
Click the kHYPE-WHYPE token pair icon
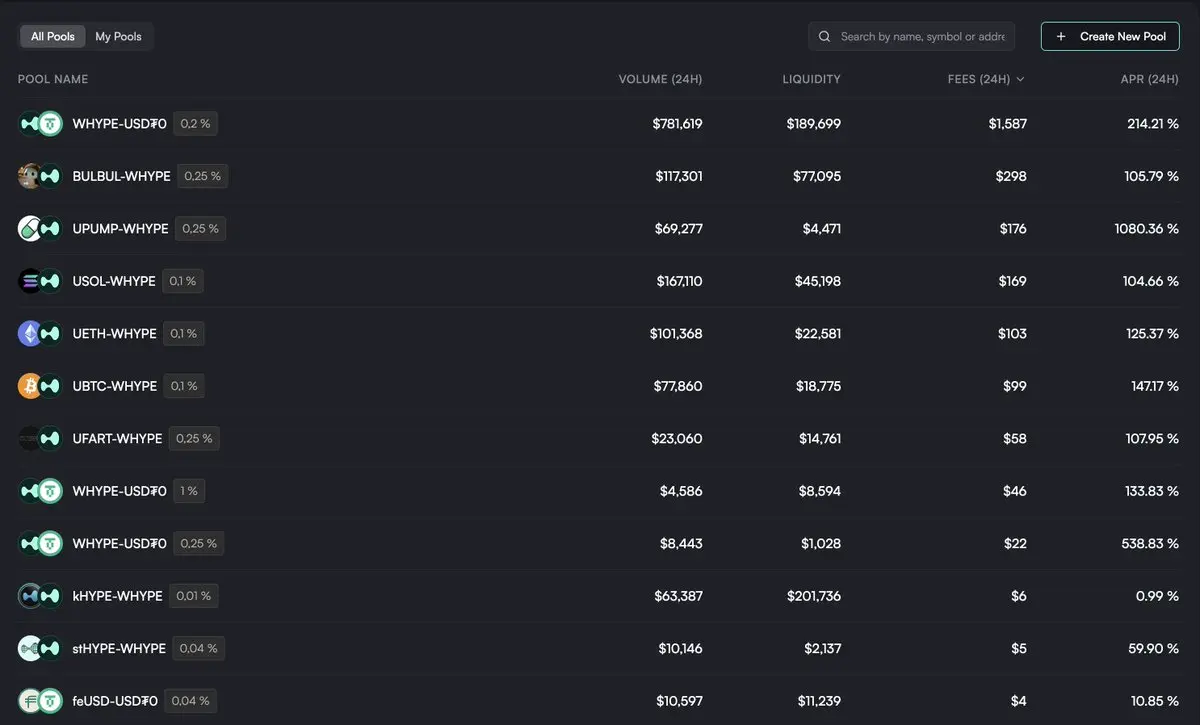40,596
